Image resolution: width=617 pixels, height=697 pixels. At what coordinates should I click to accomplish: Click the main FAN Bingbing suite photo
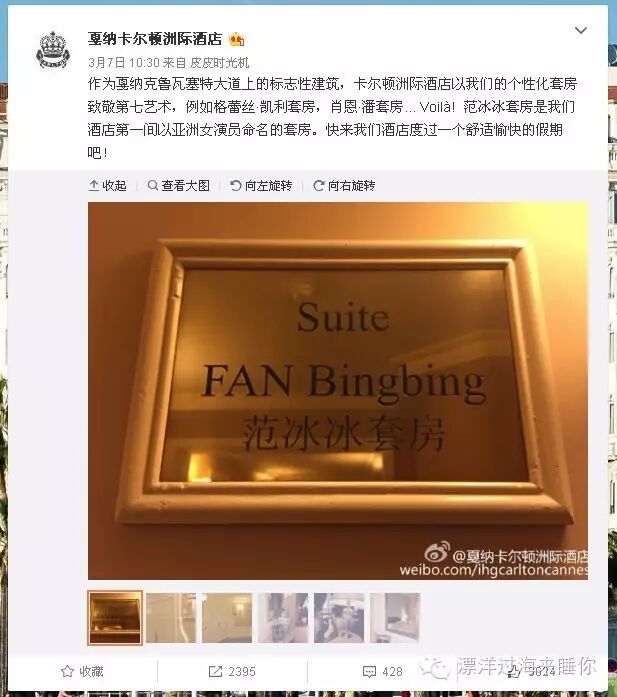pyautogui.click(x=338, y=391)
